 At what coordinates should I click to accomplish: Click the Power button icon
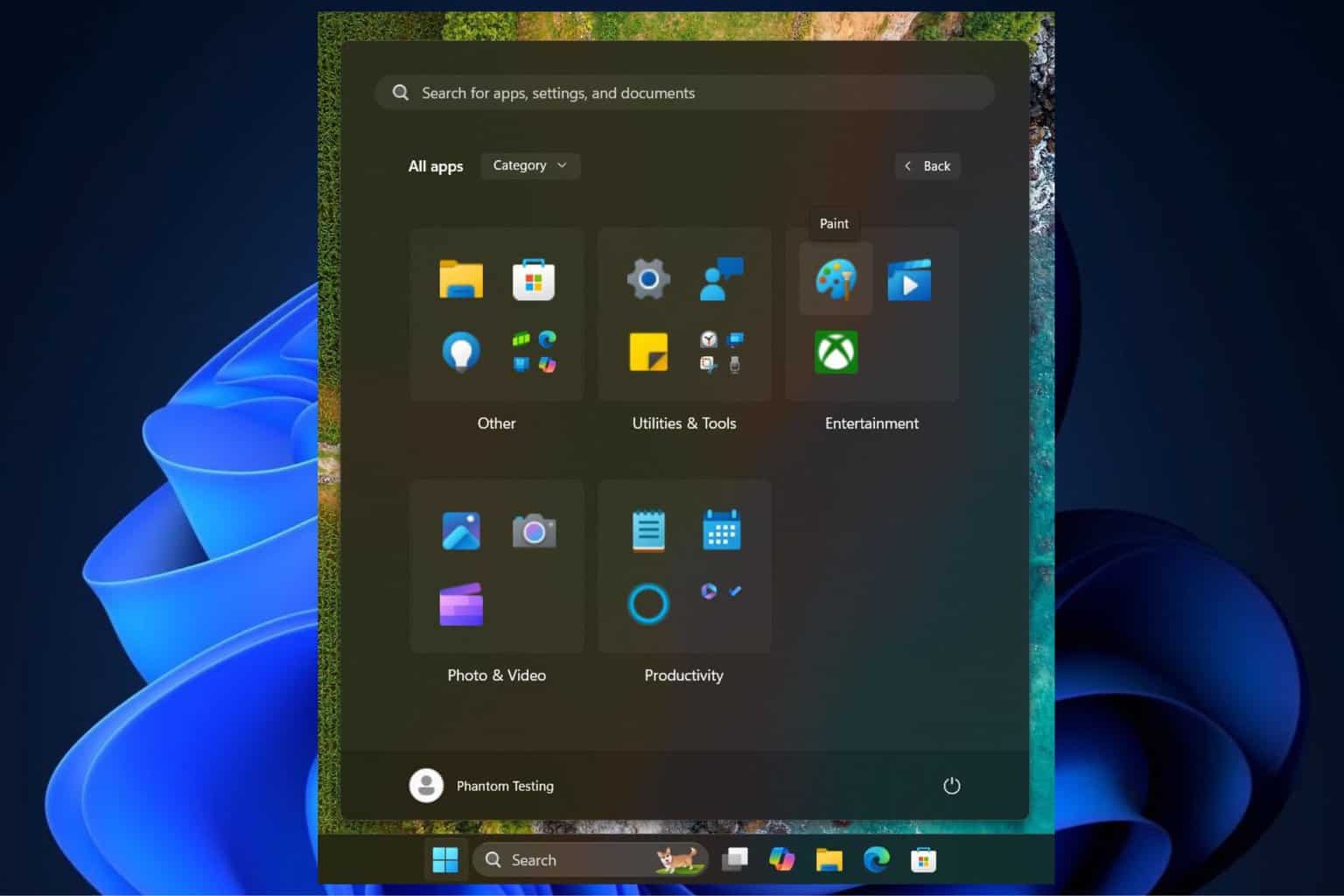[952, 786]
